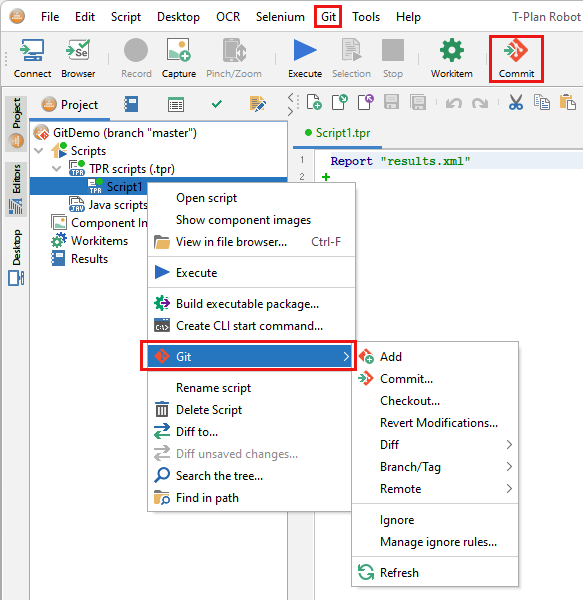Open the Git menu in the menu bar
Viewport: 583px width, 600px height.
(328, 17)
